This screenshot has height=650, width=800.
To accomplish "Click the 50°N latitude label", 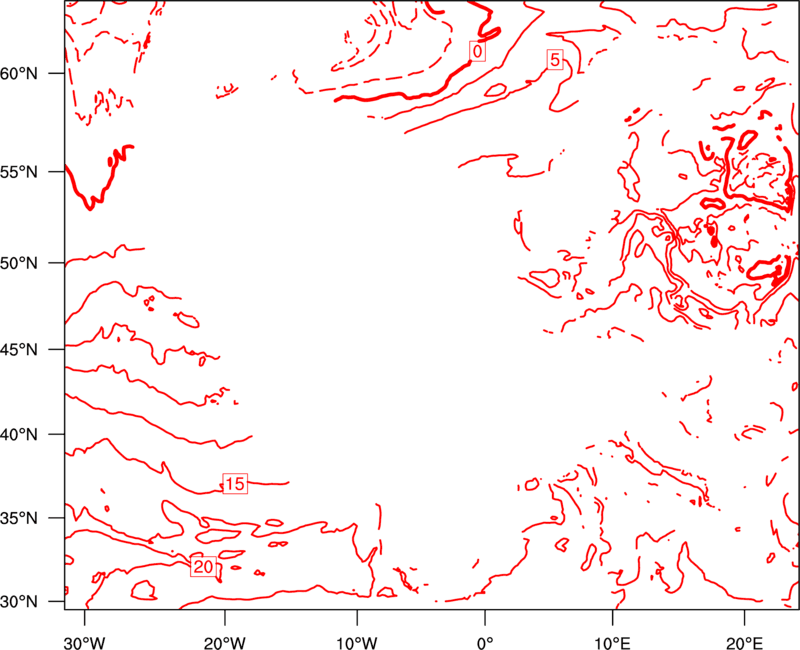I will point(19,263).
